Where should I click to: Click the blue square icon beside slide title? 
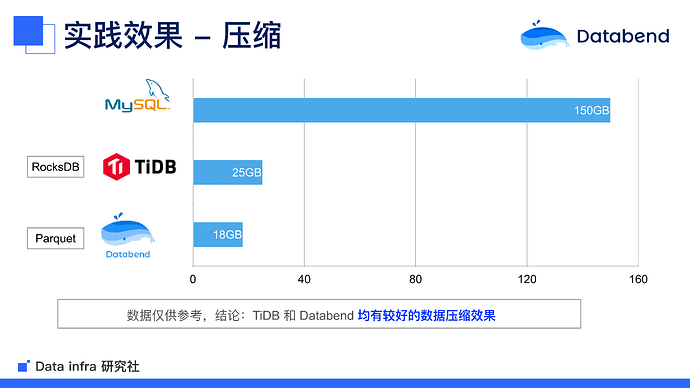tap(34, 35)
